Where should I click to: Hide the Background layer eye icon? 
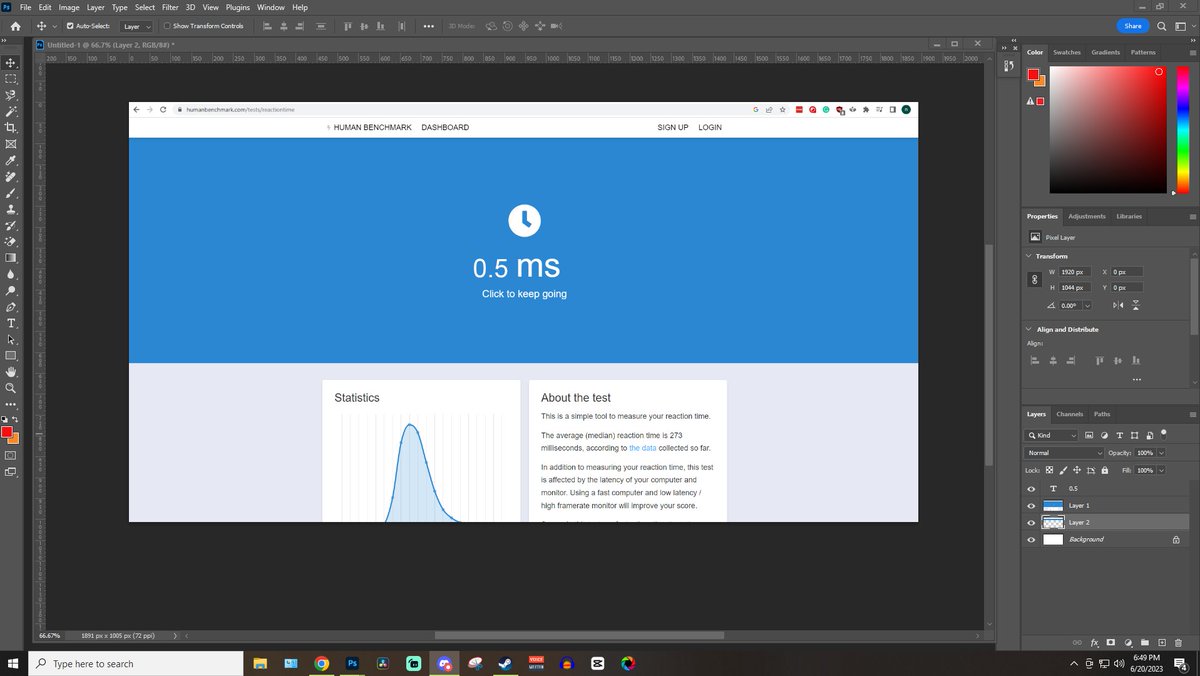1031,539
